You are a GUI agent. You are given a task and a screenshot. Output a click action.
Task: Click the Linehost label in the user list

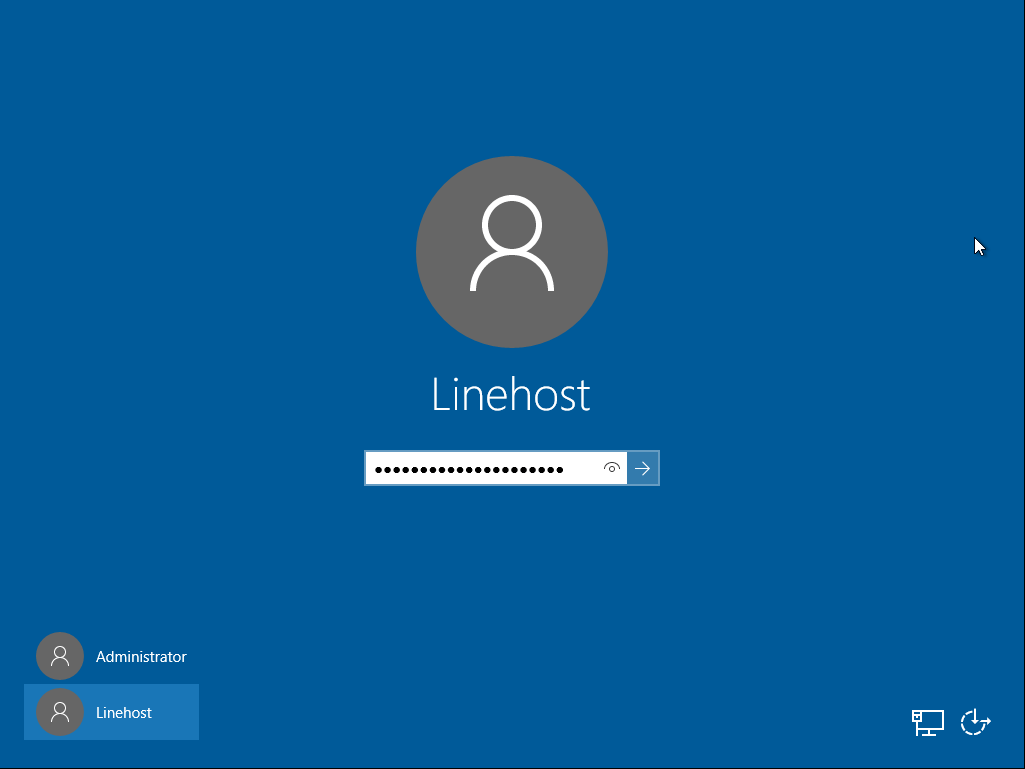tap(124, 713)
